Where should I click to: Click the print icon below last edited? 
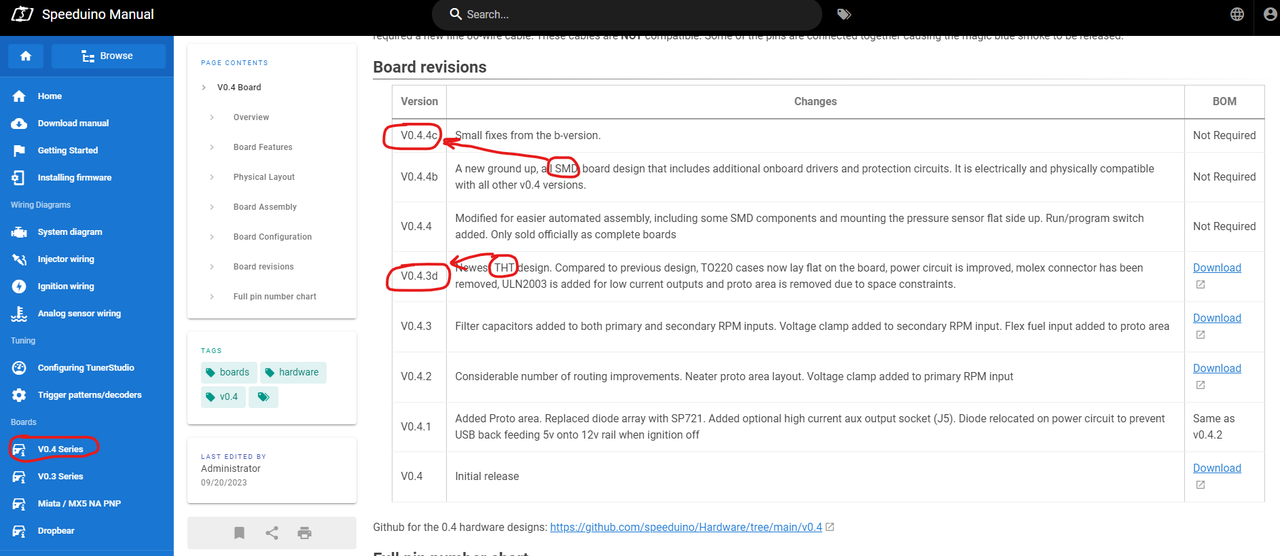[305, 533]
